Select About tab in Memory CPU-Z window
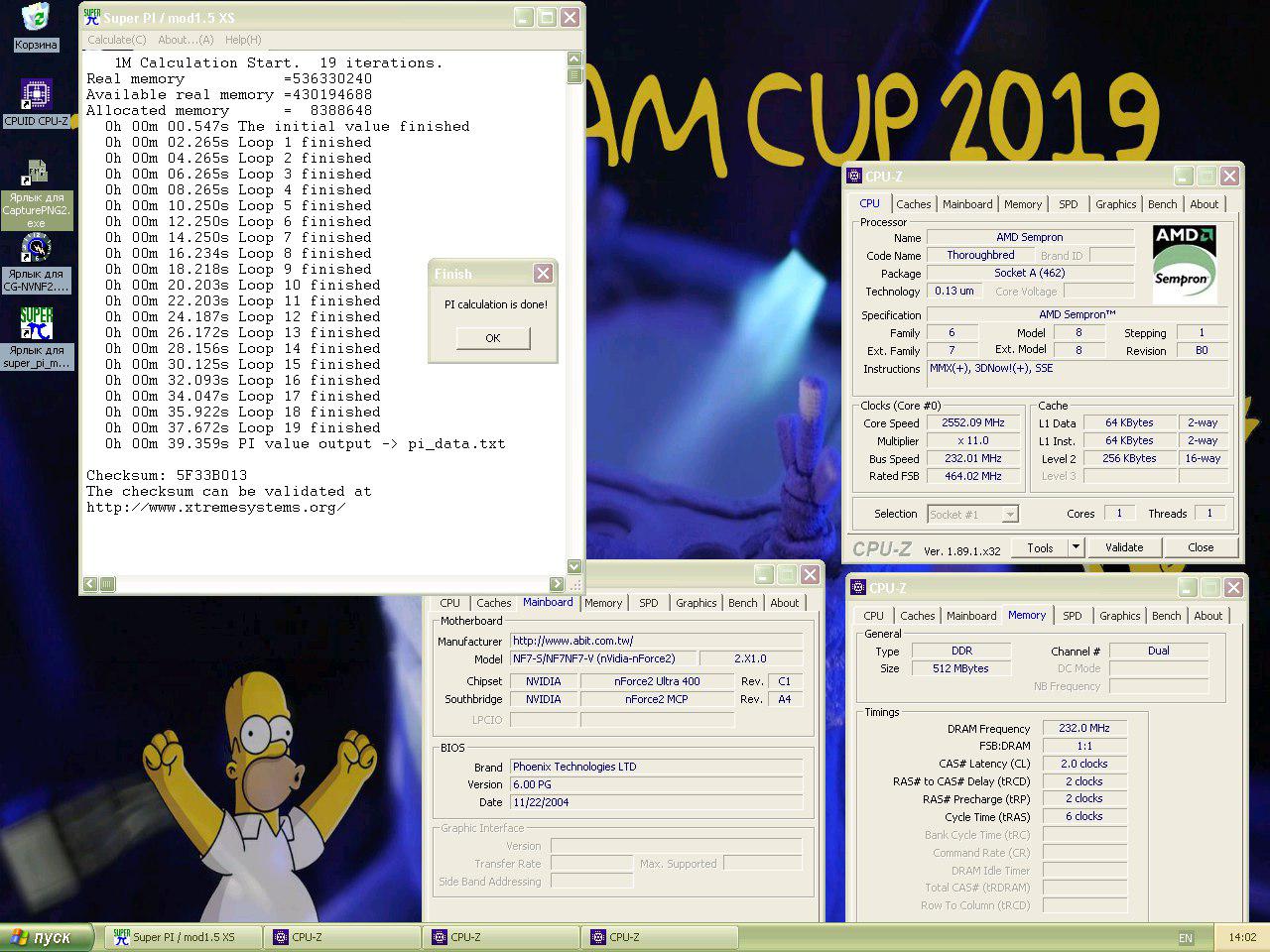This screenshot has height=952, width=1270. [x=1208, y=616]
